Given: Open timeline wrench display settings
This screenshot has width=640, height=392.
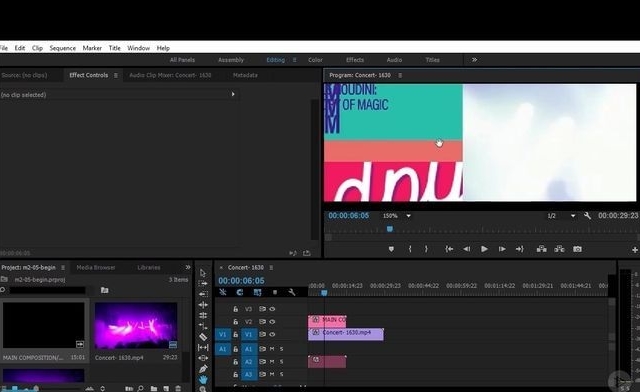Looking at the screenshot, I should point(292,292).
